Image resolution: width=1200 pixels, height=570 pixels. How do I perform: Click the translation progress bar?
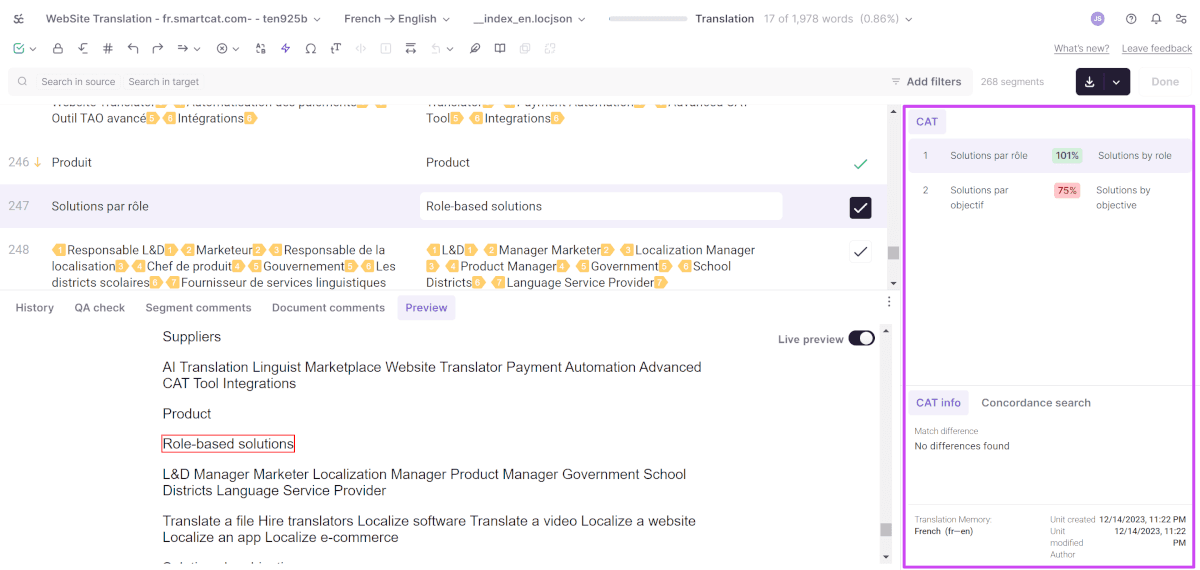tap(647, 19)
